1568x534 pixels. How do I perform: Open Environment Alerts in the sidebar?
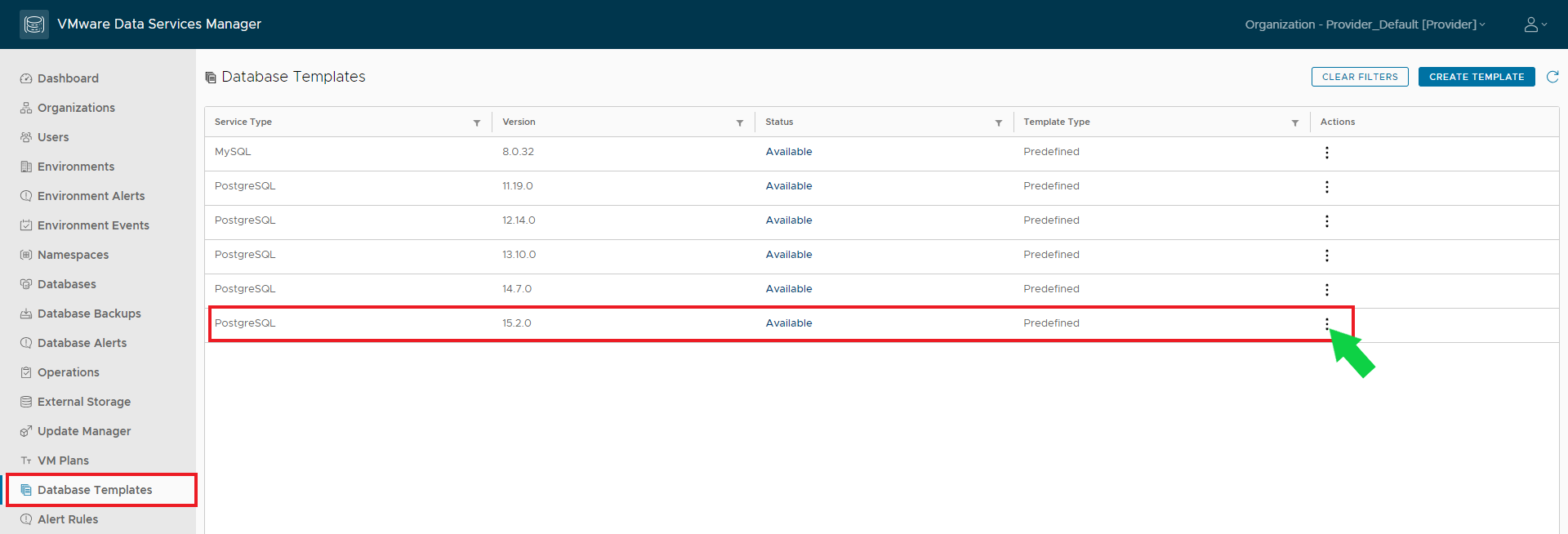click(91, 196)
